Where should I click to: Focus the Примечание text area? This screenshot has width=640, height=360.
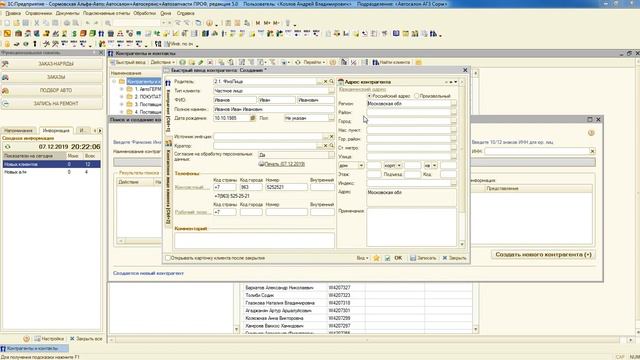(x=411, y=227)
